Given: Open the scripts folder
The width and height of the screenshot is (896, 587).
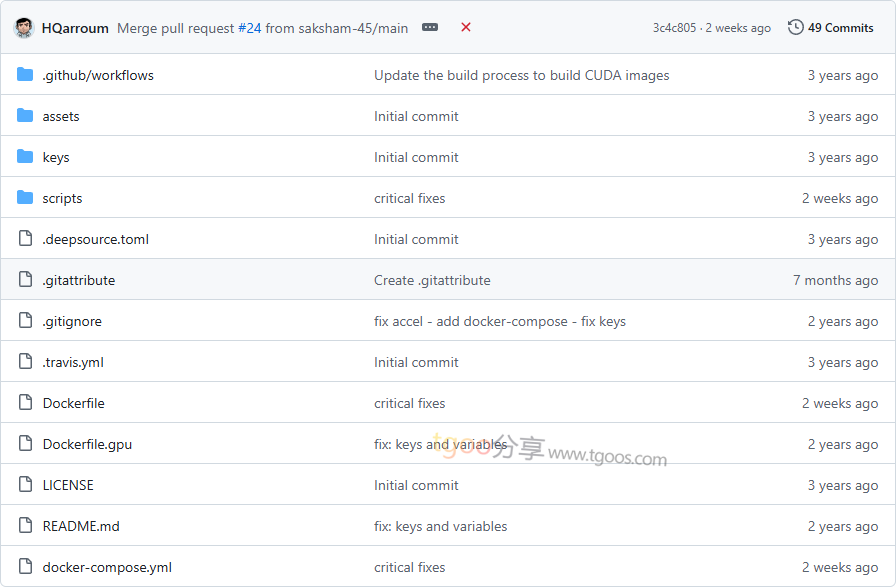Looking at the screenshot, I should point(62,198).
